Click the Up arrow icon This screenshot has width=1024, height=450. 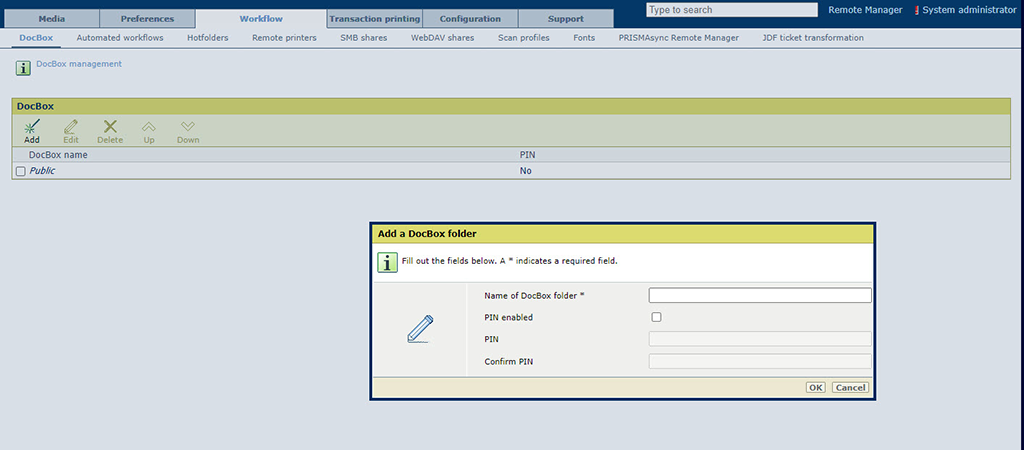pyautogui.click(x=149, y=127)
